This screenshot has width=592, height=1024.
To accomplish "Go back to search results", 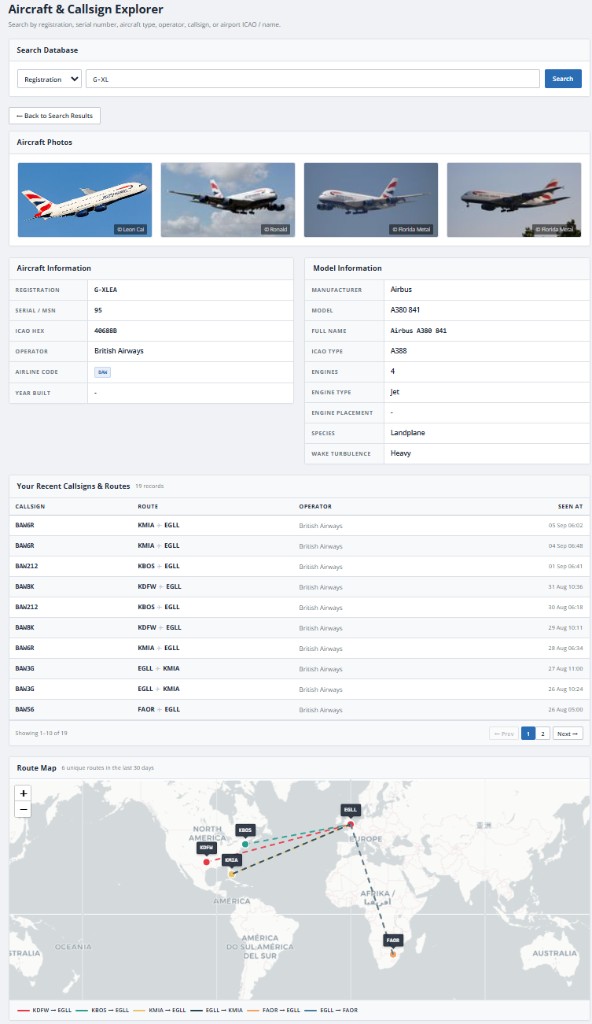I will (x=55, y=116).
